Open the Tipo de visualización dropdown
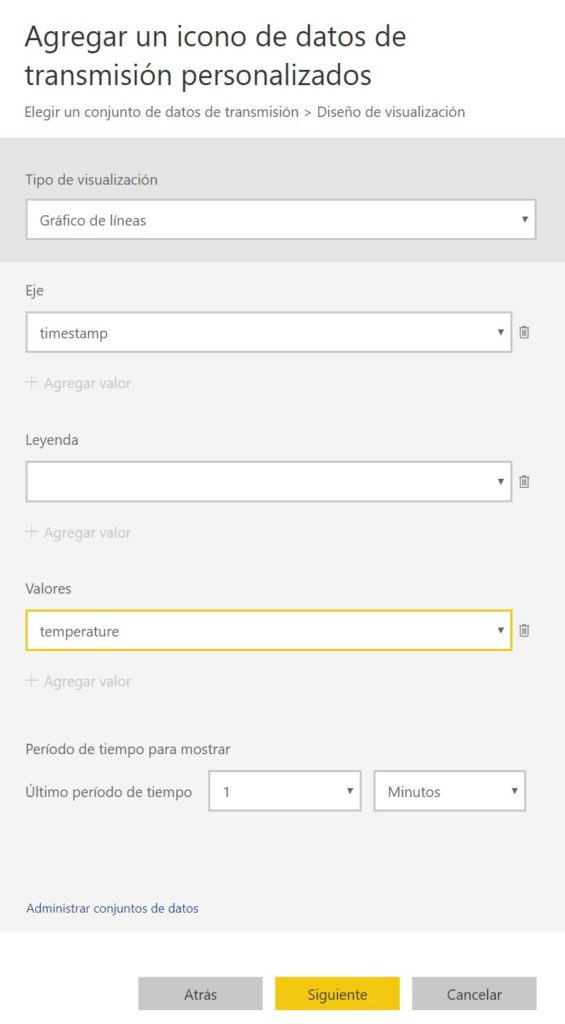The image size is (565, 1024). [x=281, y=219]
